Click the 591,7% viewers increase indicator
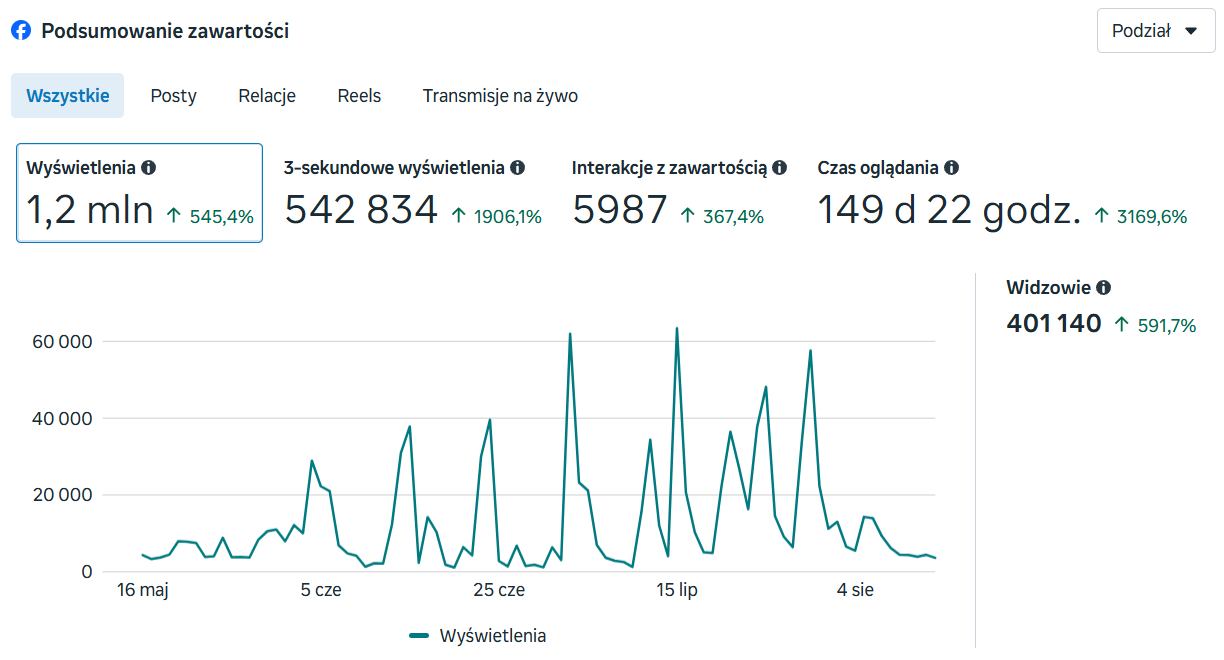This screenshot has width=1224, height=660. (x=1155, y=325)
